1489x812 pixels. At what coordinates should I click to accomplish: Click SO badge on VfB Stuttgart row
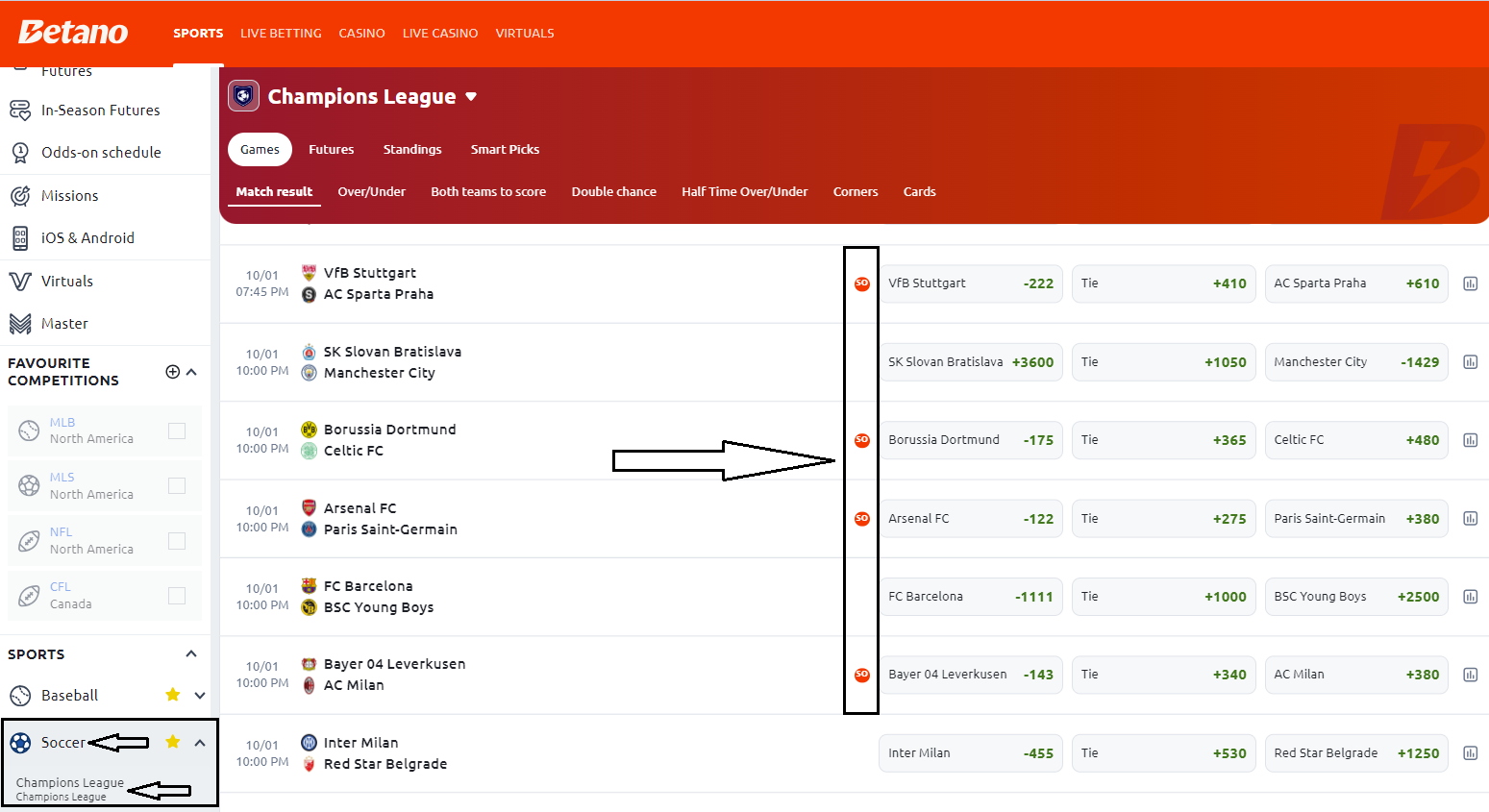click(x=862, y=283)
